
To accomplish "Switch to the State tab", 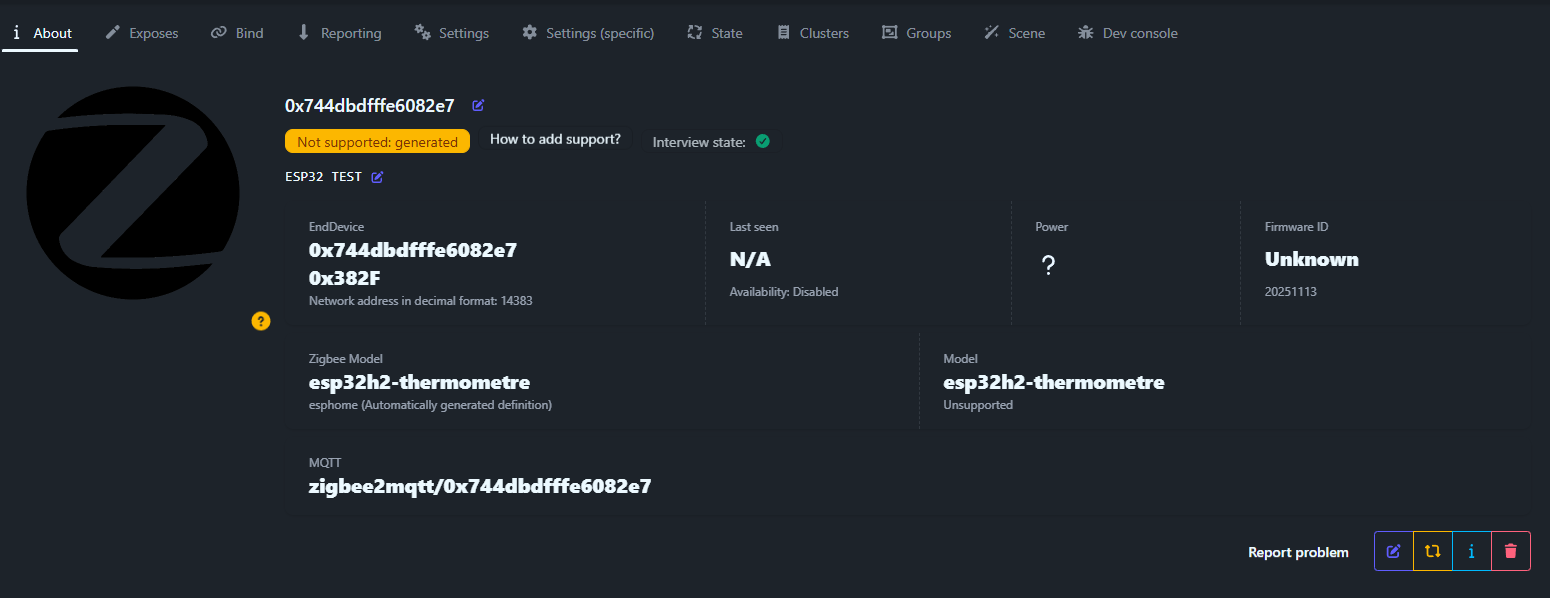I will (x=715, y=33).
